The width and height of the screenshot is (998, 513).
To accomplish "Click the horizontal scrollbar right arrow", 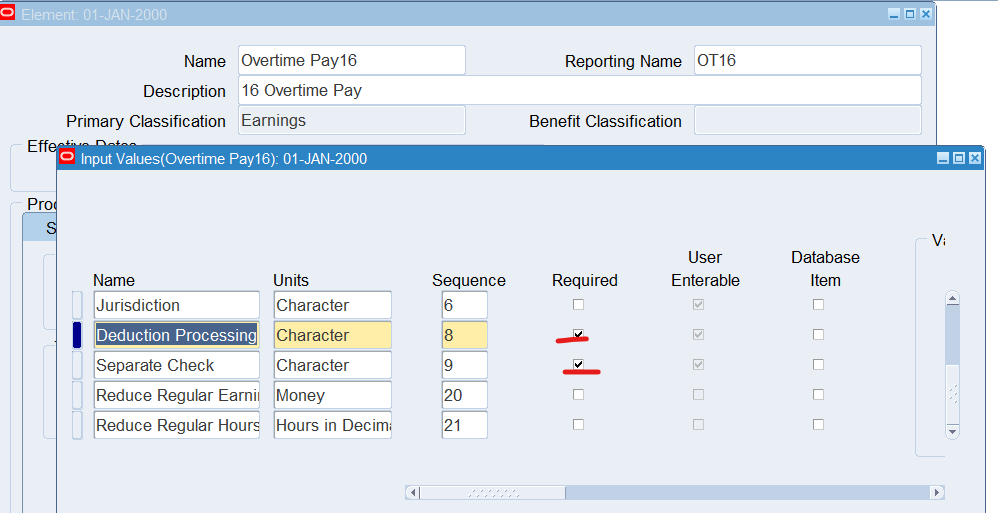I will pos(936,493).
